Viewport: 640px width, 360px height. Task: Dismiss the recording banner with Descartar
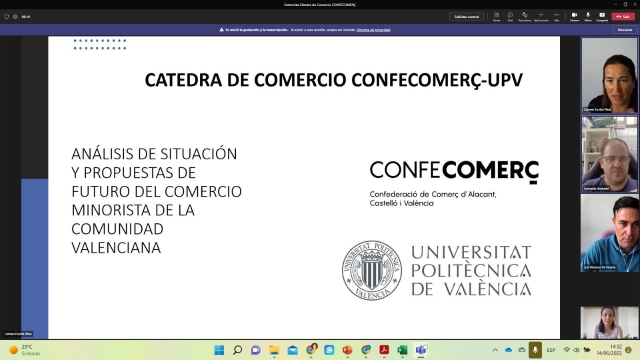624,30
